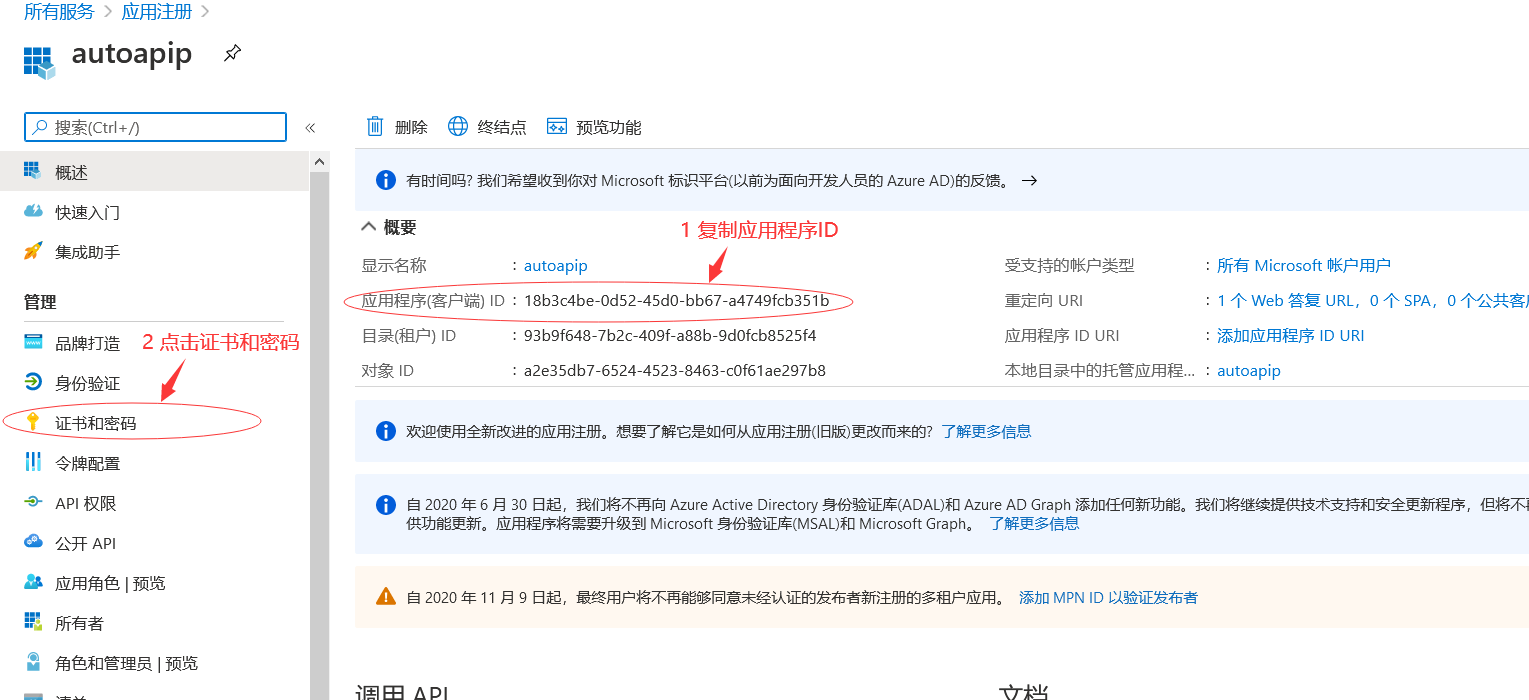Click the object ID value

[x=675, y=370]
